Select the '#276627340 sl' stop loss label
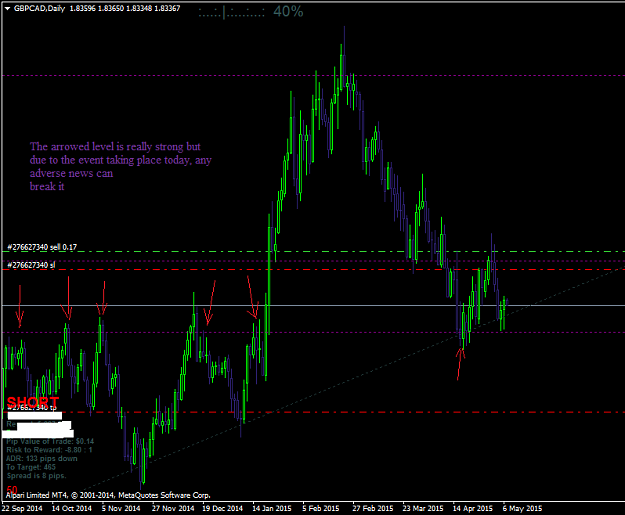The width and height of the screenshot is (625, 515). (31, 265)
